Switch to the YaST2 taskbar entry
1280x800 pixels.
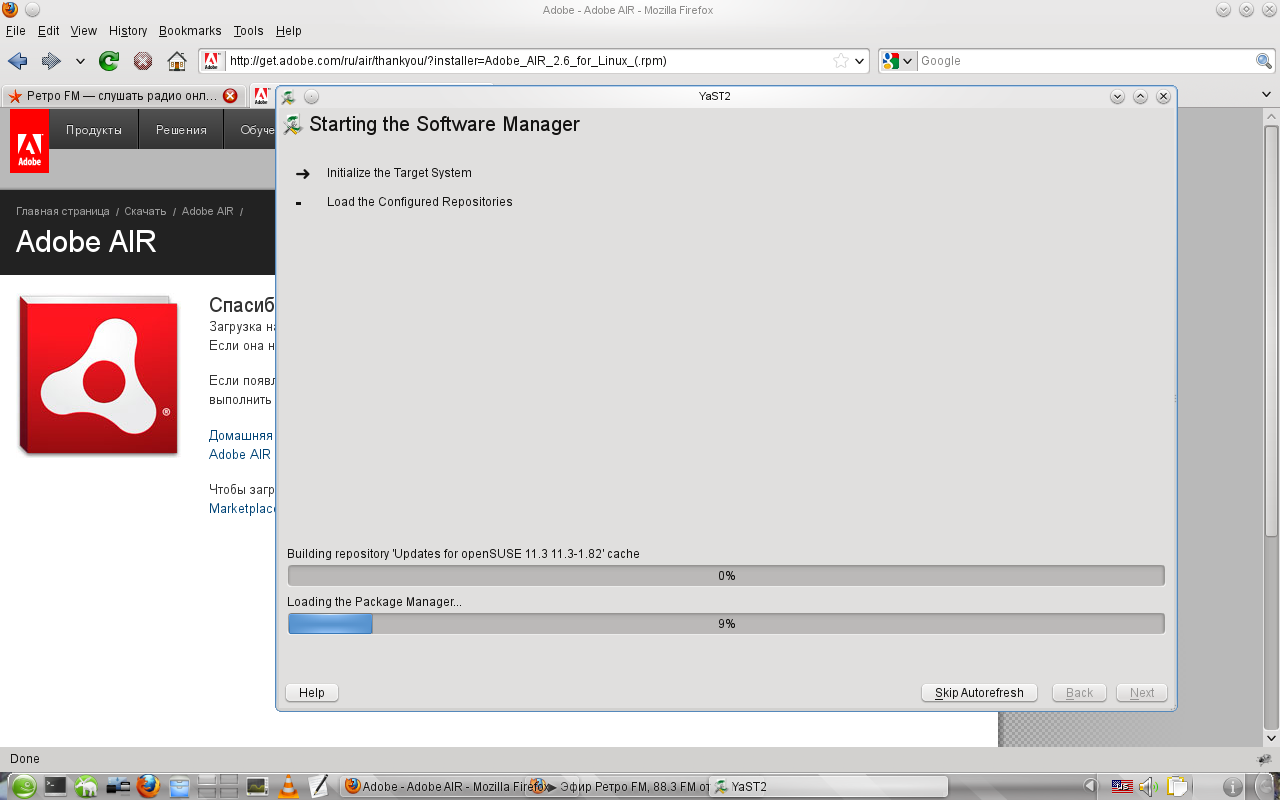828,786
